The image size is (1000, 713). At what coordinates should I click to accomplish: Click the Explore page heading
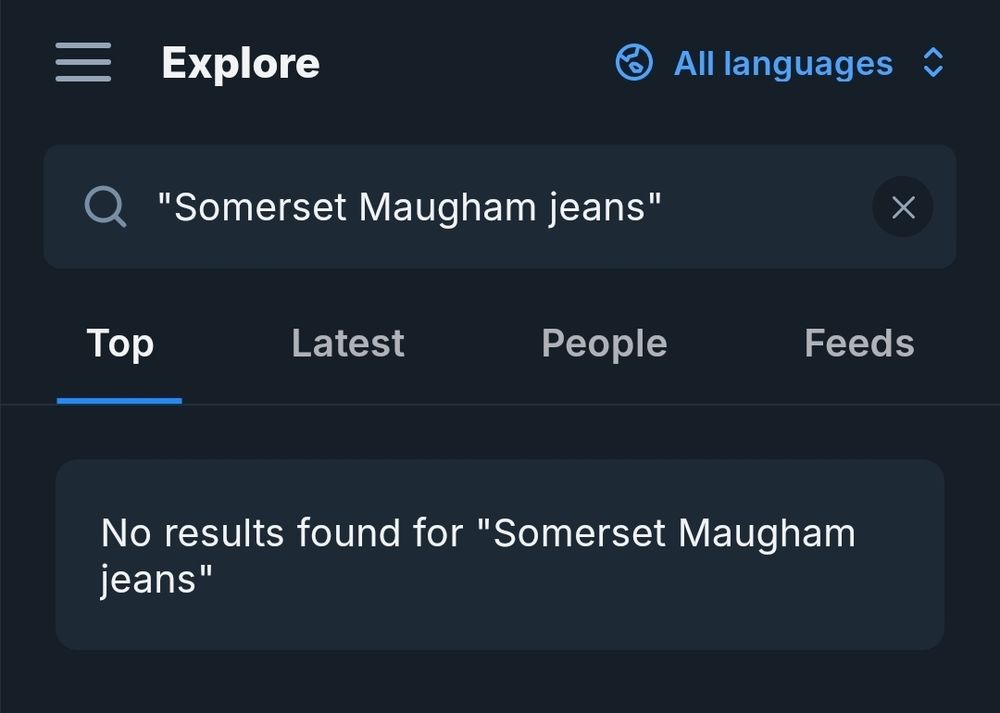point(240,62)
